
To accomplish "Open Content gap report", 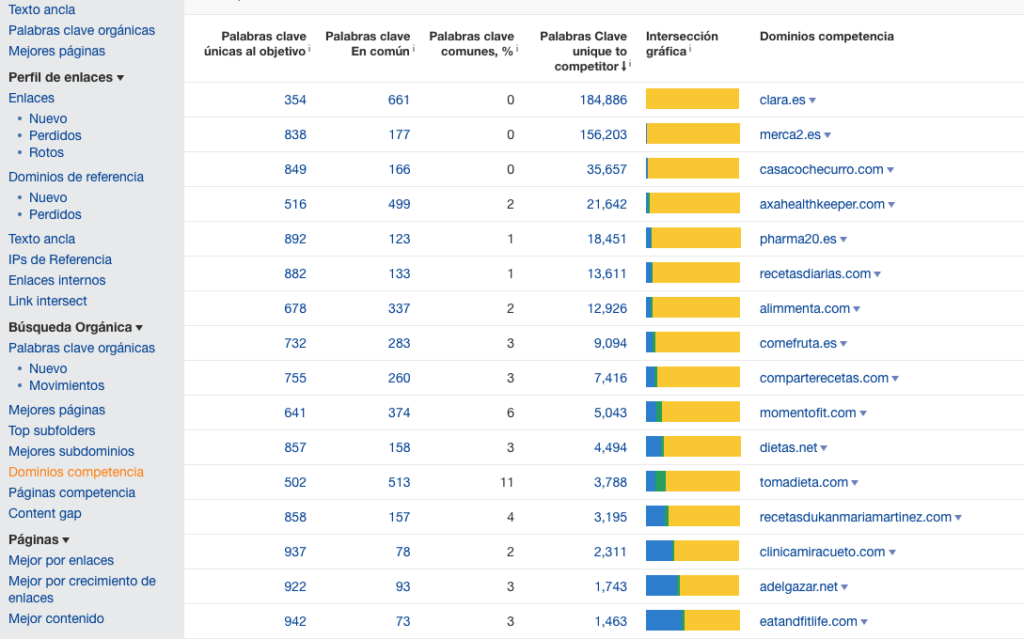I will pos(45,514).
